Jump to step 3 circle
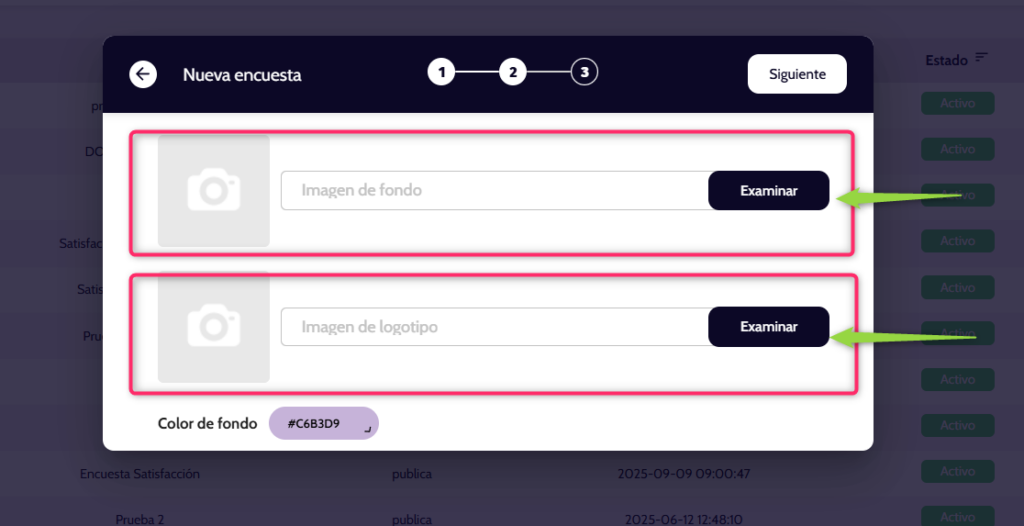Image resolution: width=1024 pixels, height=526 pixels. (584, 72)
